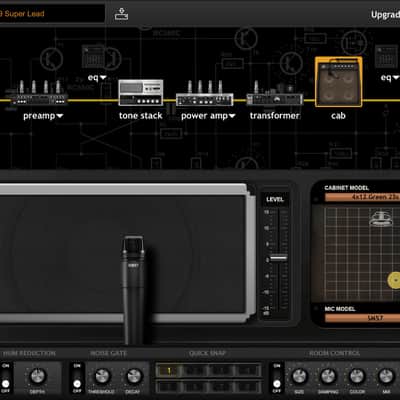
Task: Expand the eq dropdown after the cab
Action: 396,78
